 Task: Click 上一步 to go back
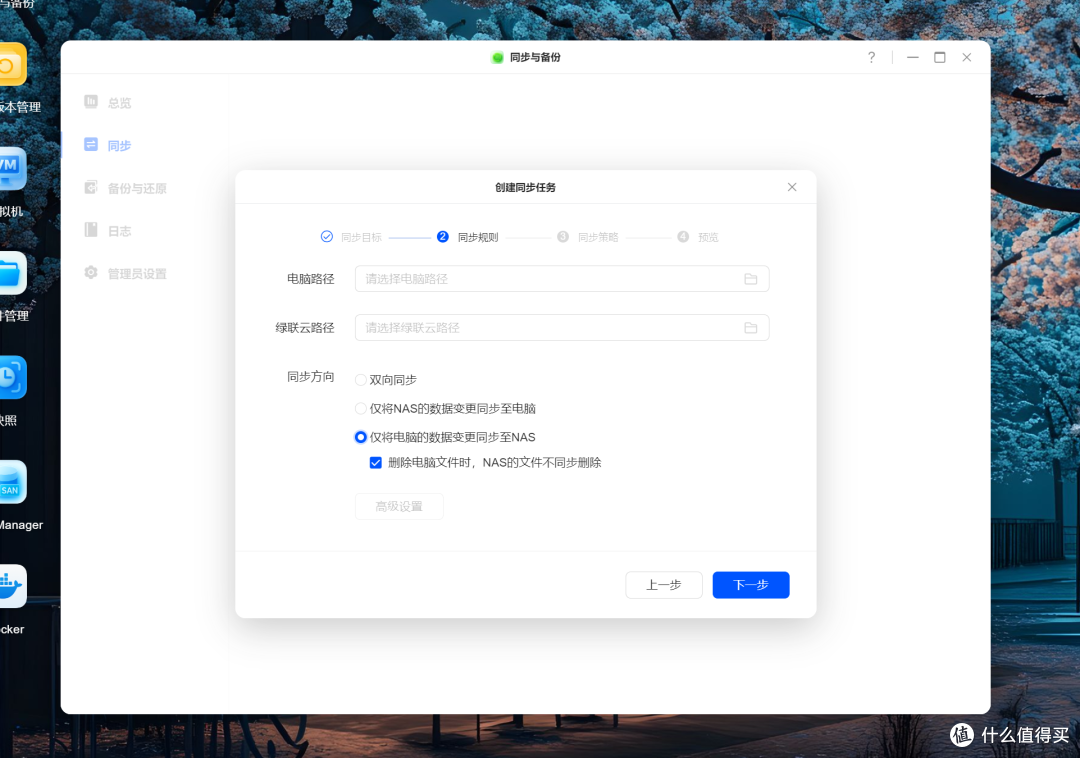tap(663, 585)
